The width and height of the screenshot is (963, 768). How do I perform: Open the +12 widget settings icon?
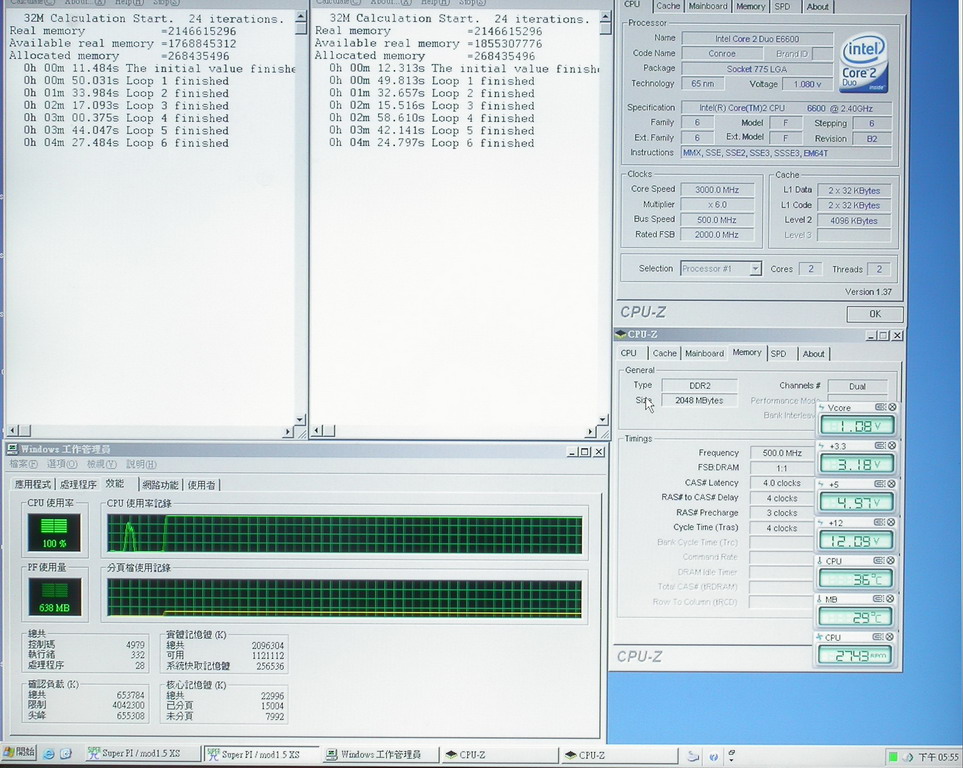[x=880, y=522]
